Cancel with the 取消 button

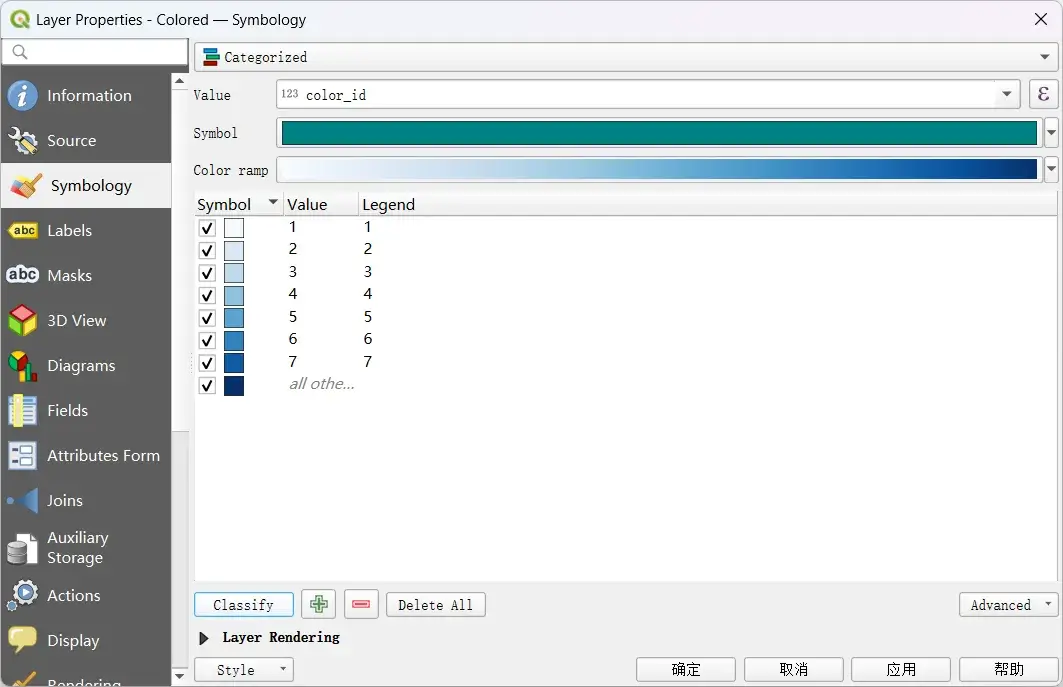(x=793, y=669)
